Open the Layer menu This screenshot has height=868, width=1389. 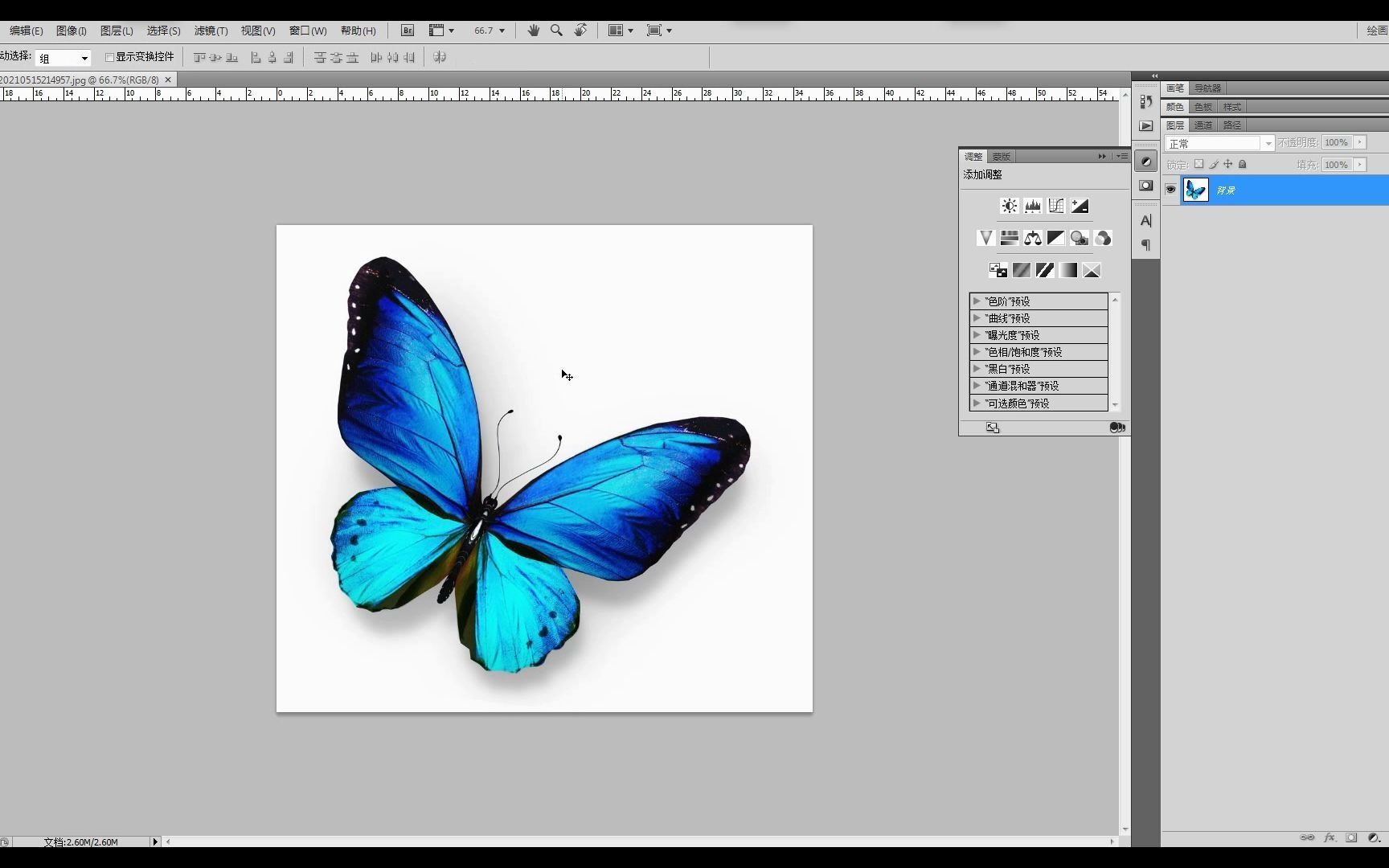117,31
